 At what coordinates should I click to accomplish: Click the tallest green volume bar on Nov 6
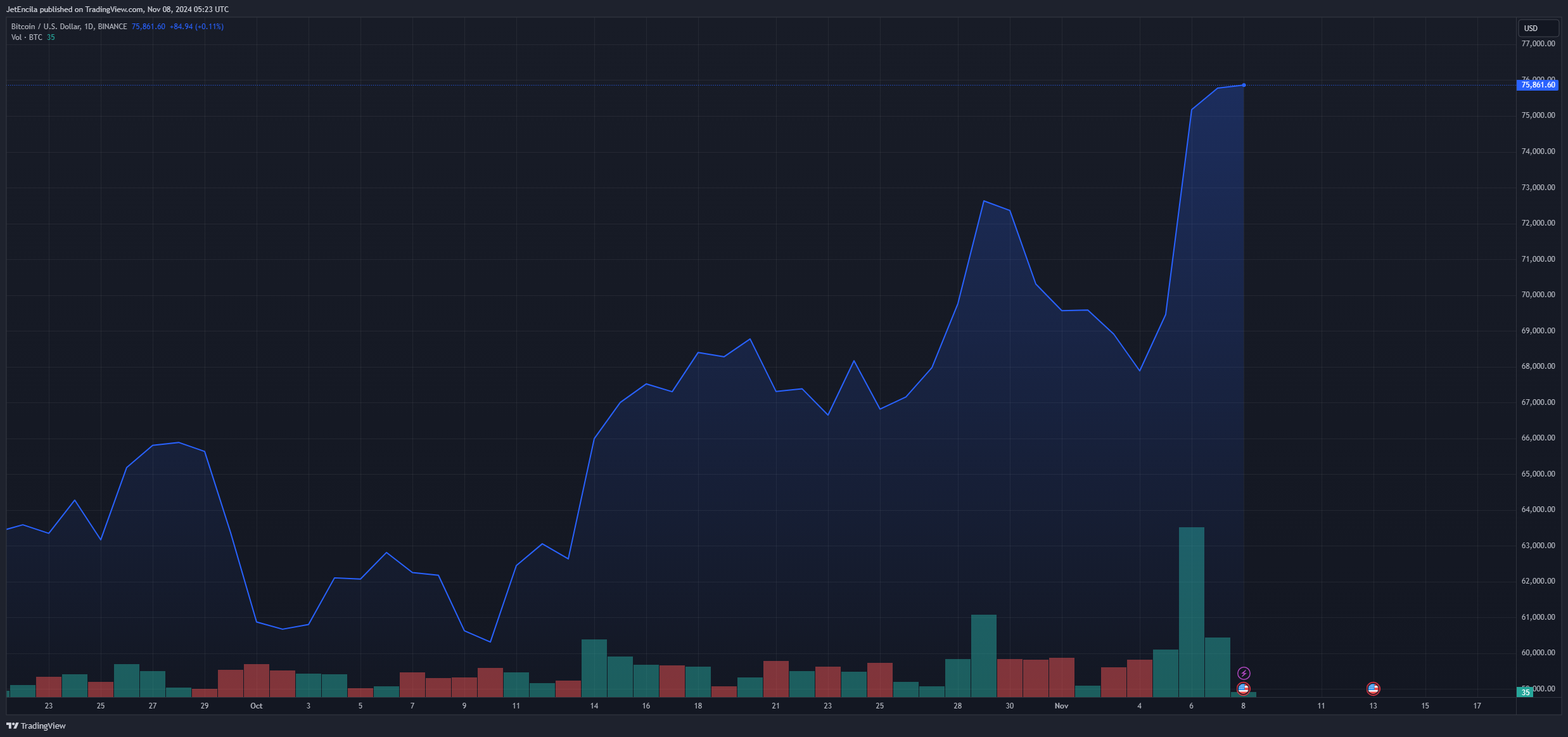[x=1191, y=612]
